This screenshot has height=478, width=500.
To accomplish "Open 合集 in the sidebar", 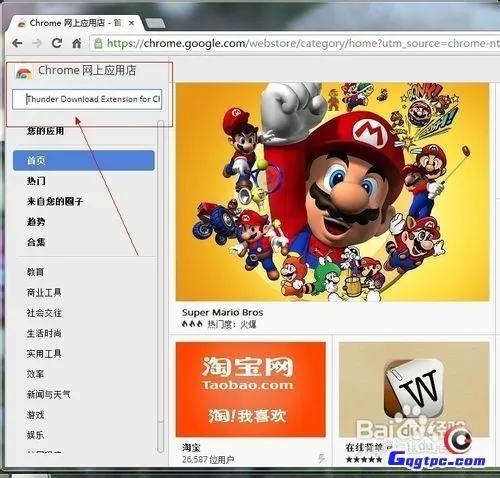I will [x=36, y=242].
